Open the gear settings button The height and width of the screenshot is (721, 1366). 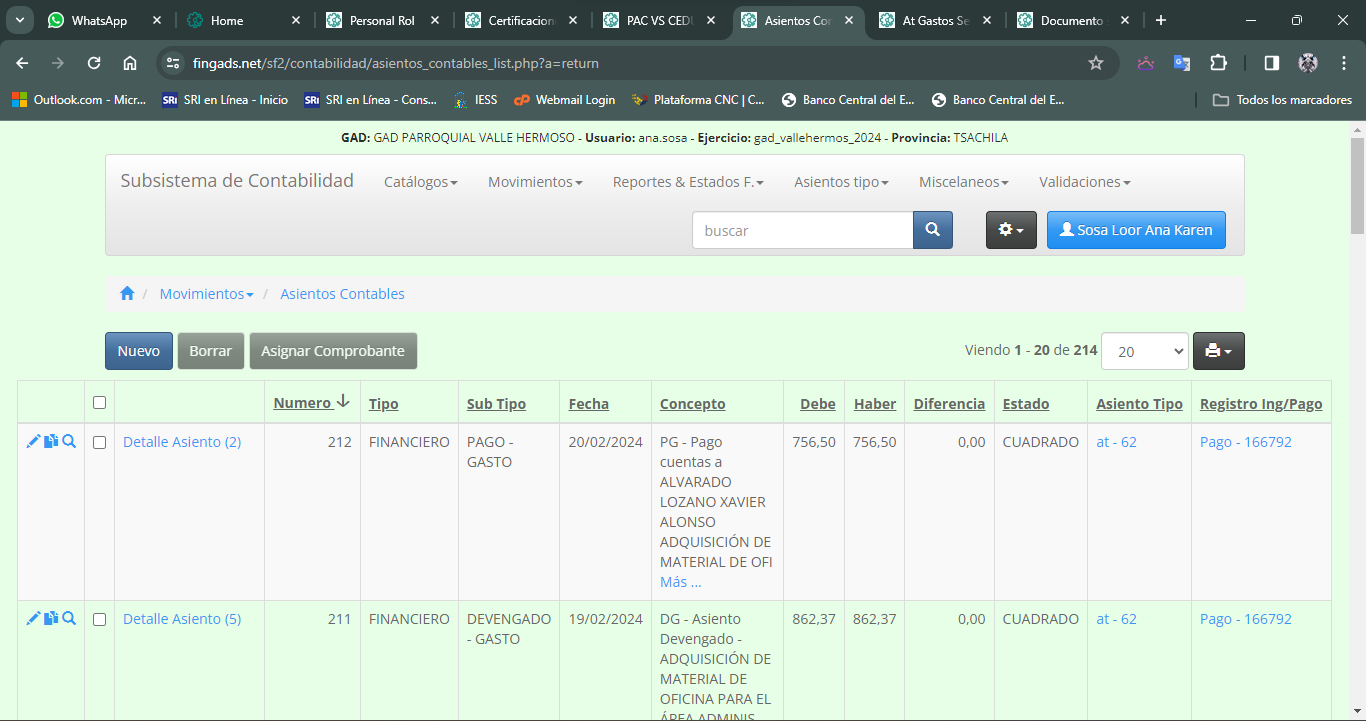(1011, 230)
